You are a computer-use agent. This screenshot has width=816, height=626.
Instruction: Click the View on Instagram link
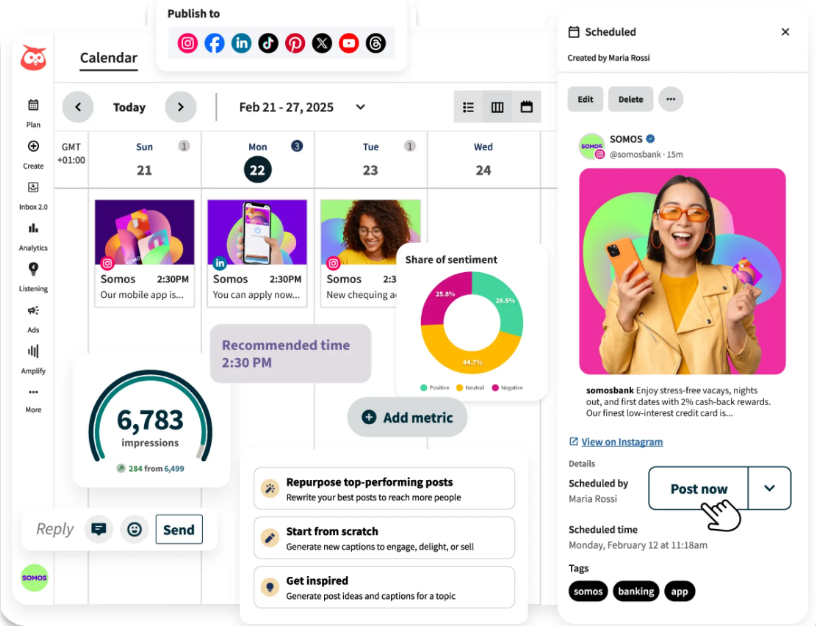point(622,442)
